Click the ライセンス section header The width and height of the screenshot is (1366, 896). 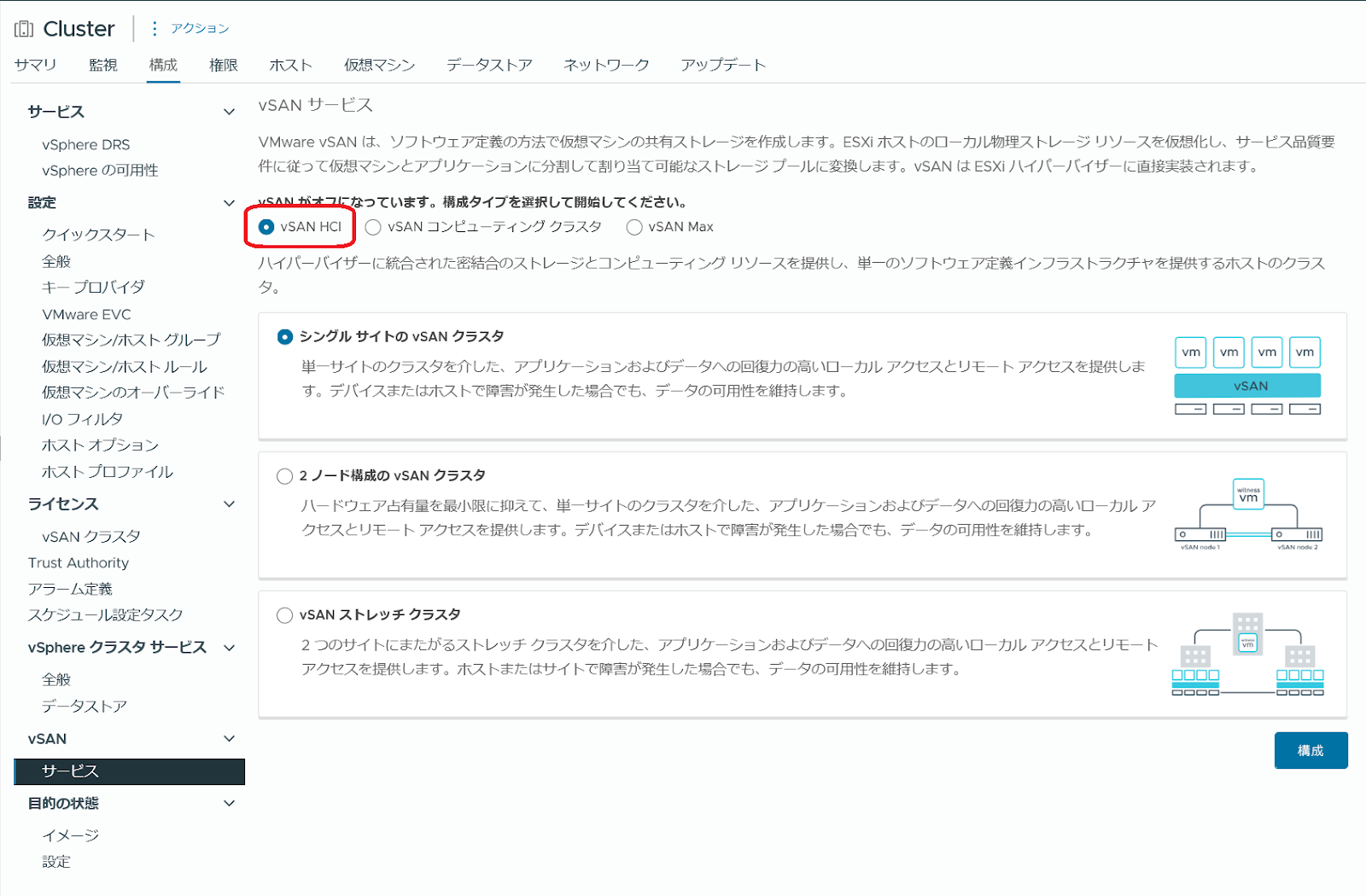[x=63, y=504]
